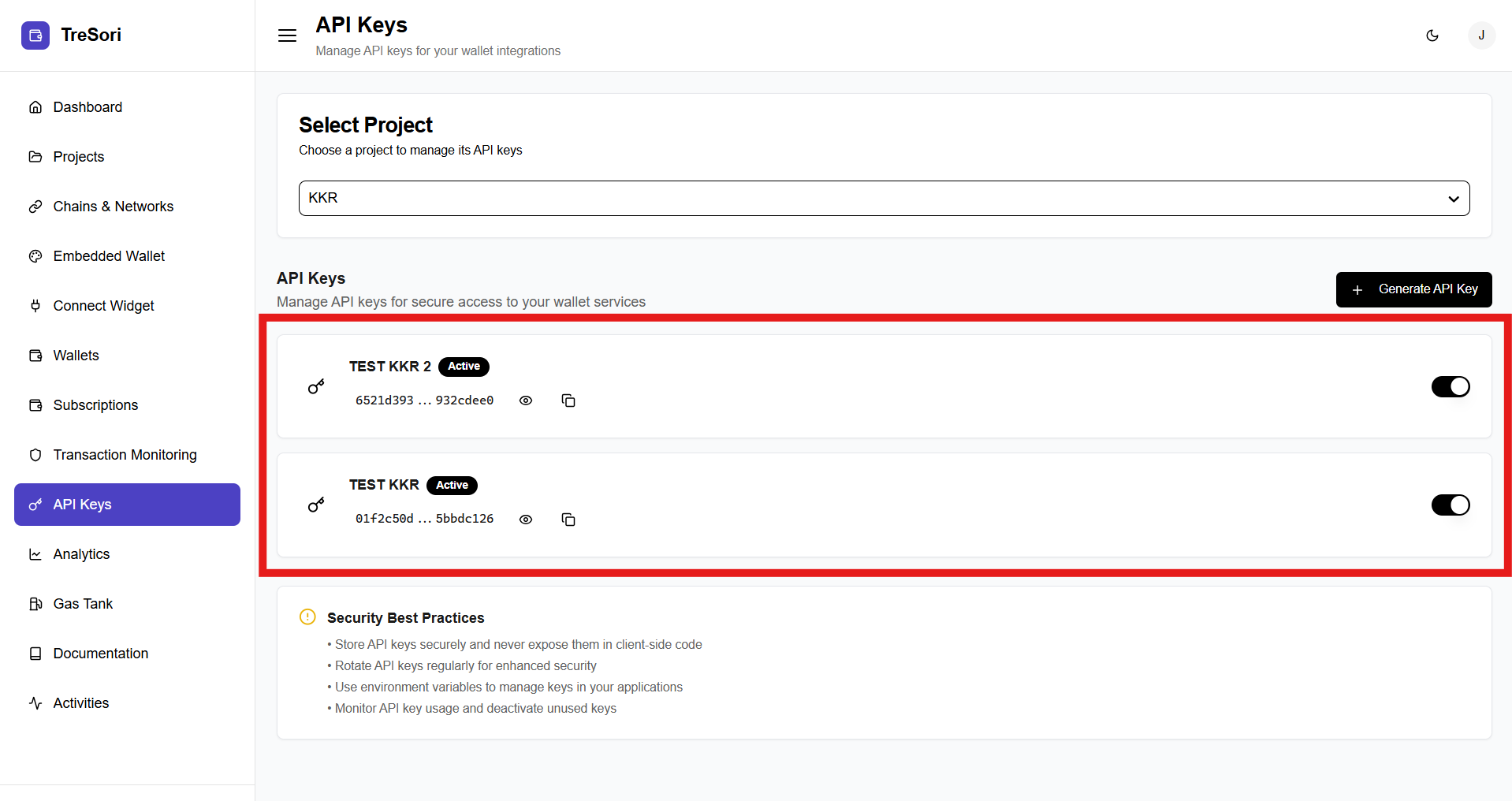The height and width of the screenshot is (801, 1512).
Task: Open the user avatar J
Action: coord(1481,35)
